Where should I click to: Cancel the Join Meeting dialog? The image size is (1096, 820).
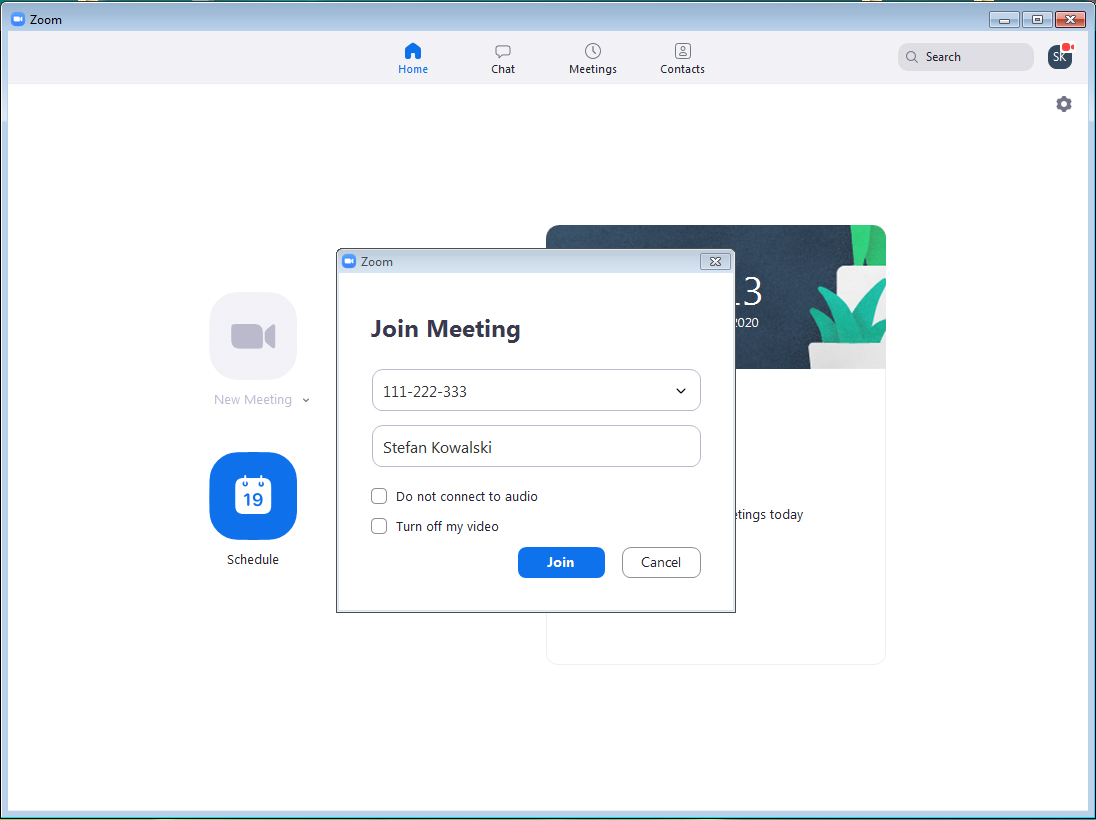[x=661, y=562]
